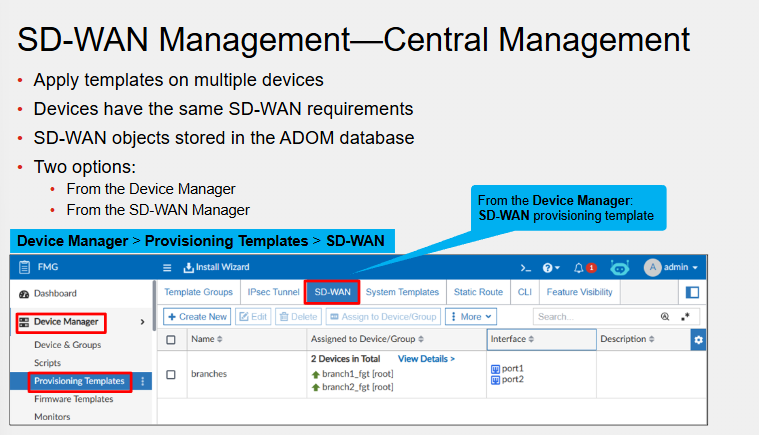759x435 pixels.
Task: Expand the Device Manager chevron
Action: pos(142,322)
